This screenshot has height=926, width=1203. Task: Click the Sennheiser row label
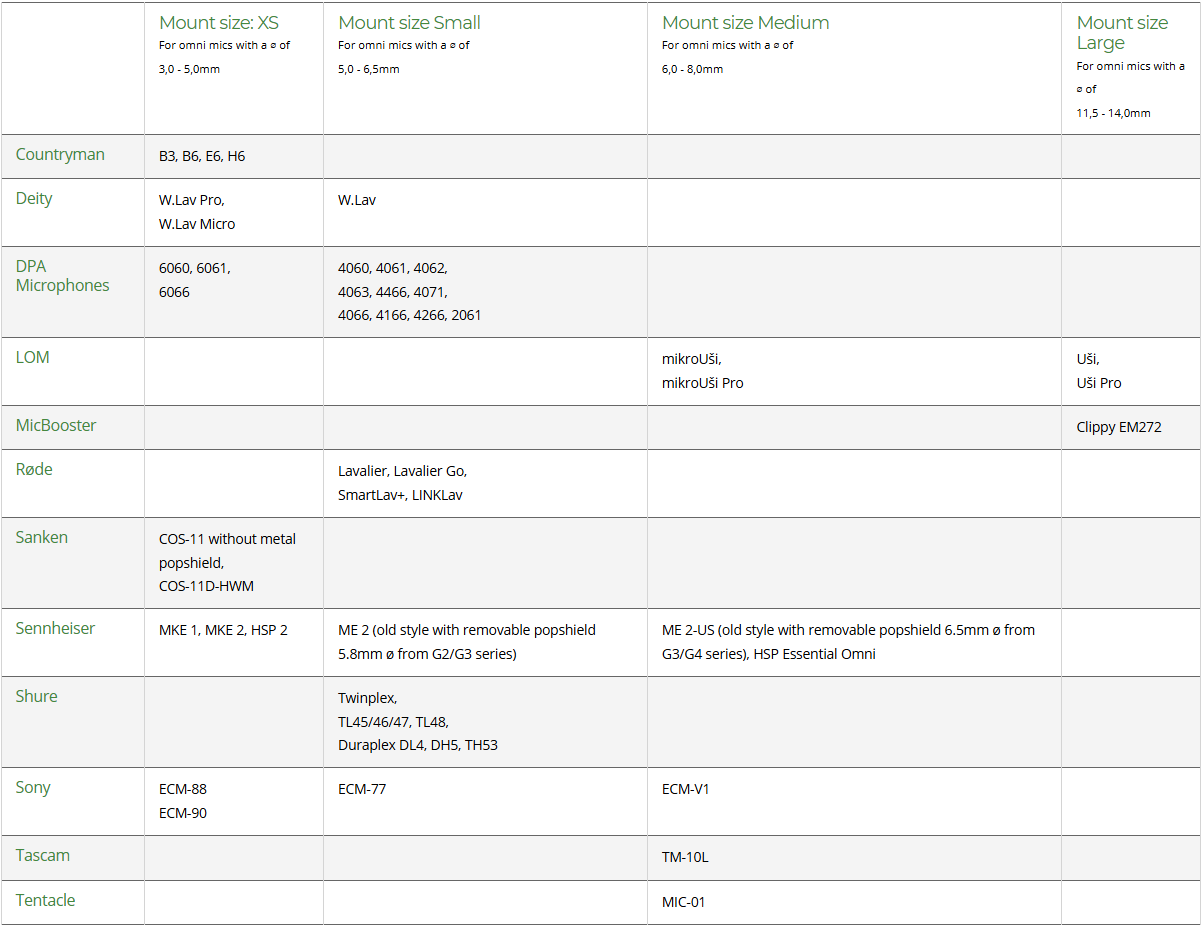(56, 628)
